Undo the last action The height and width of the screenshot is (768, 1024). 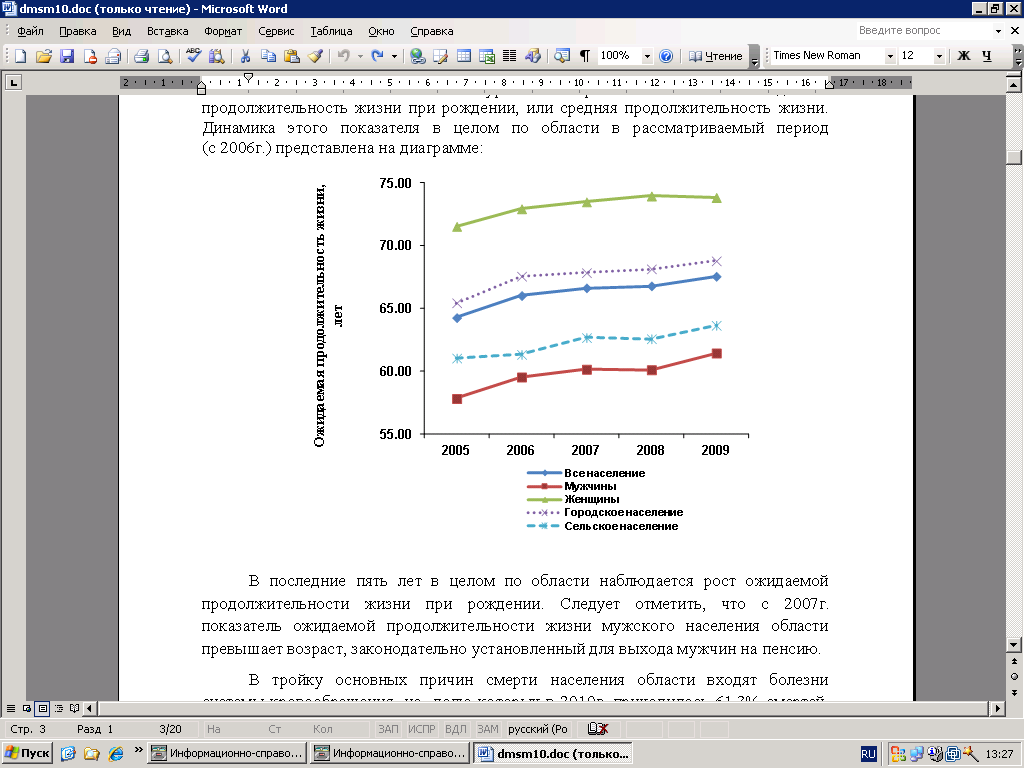coord(344,56)
